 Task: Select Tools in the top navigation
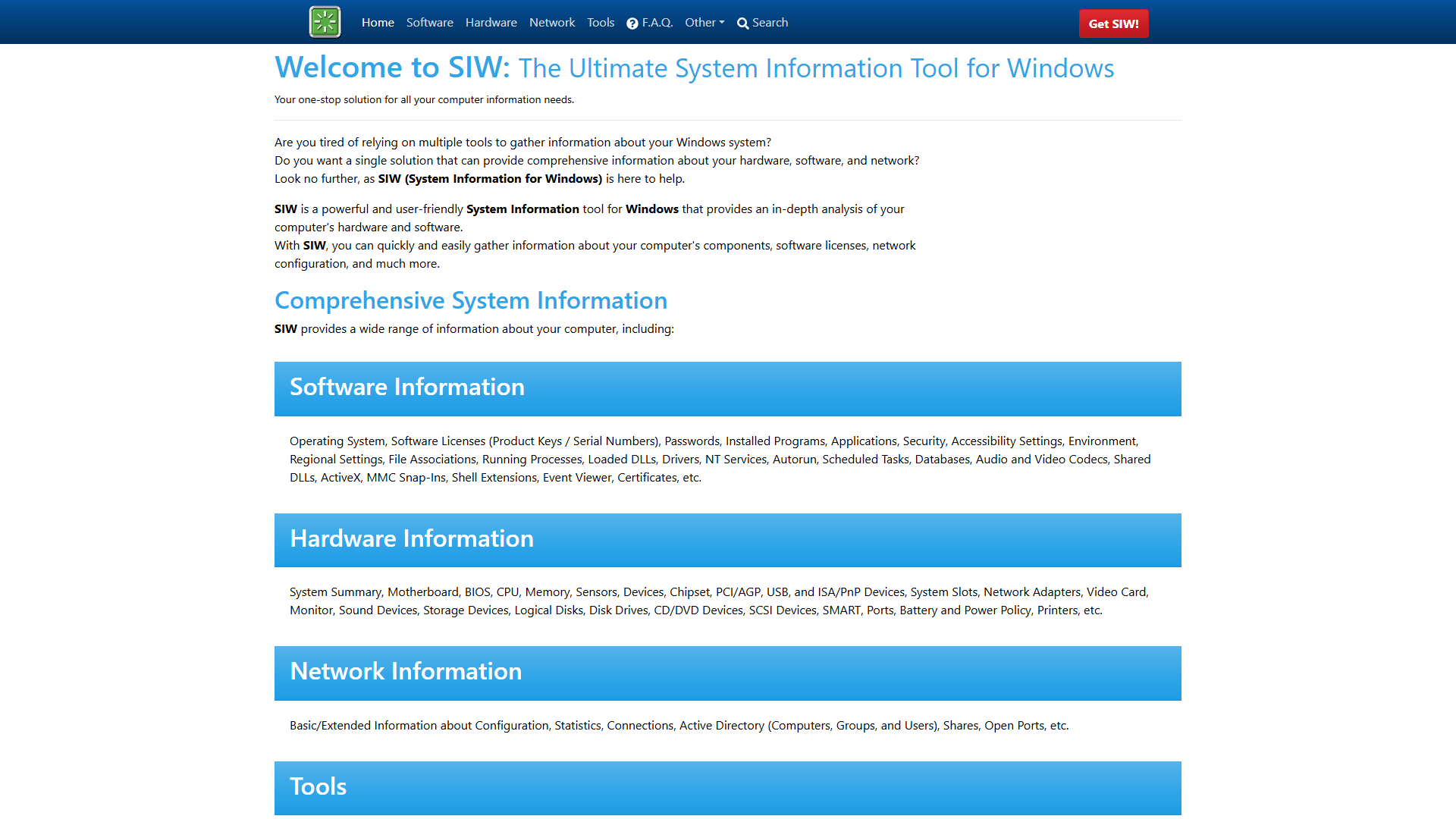point(601,22)
